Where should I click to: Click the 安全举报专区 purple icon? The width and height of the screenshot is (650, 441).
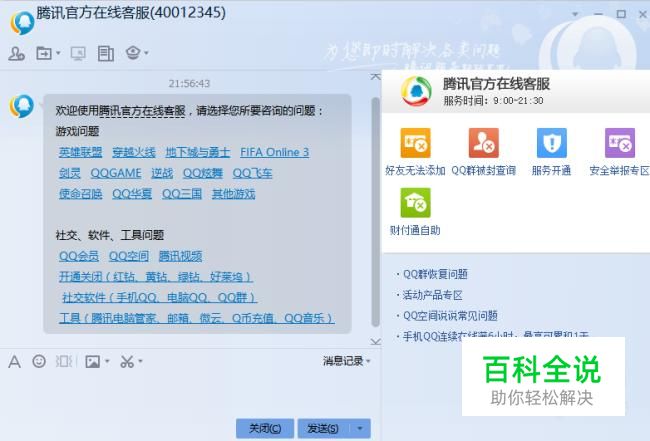pos(620,143)
